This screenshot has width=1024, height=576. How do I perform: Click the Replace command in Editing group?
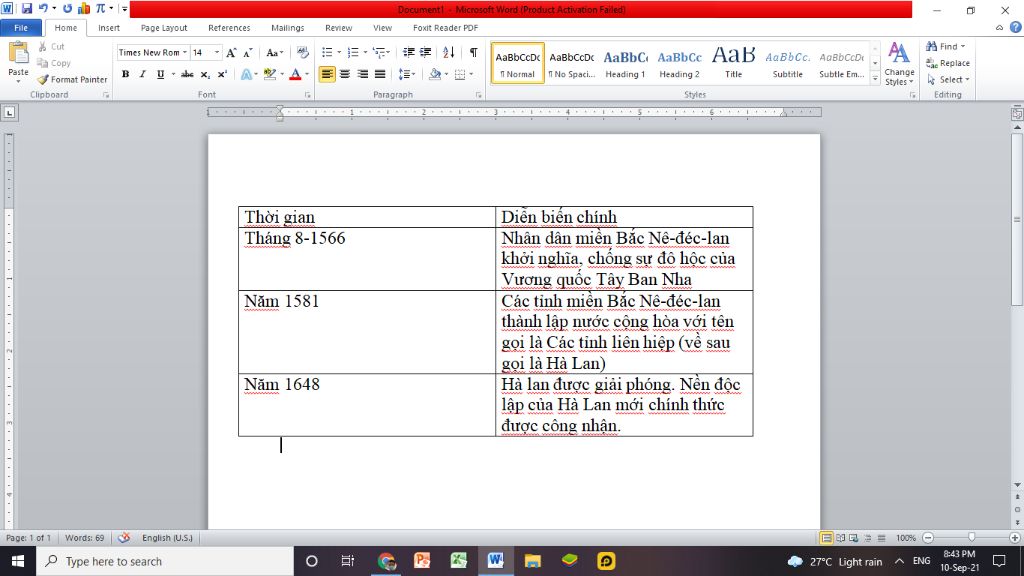pos(948,63)
